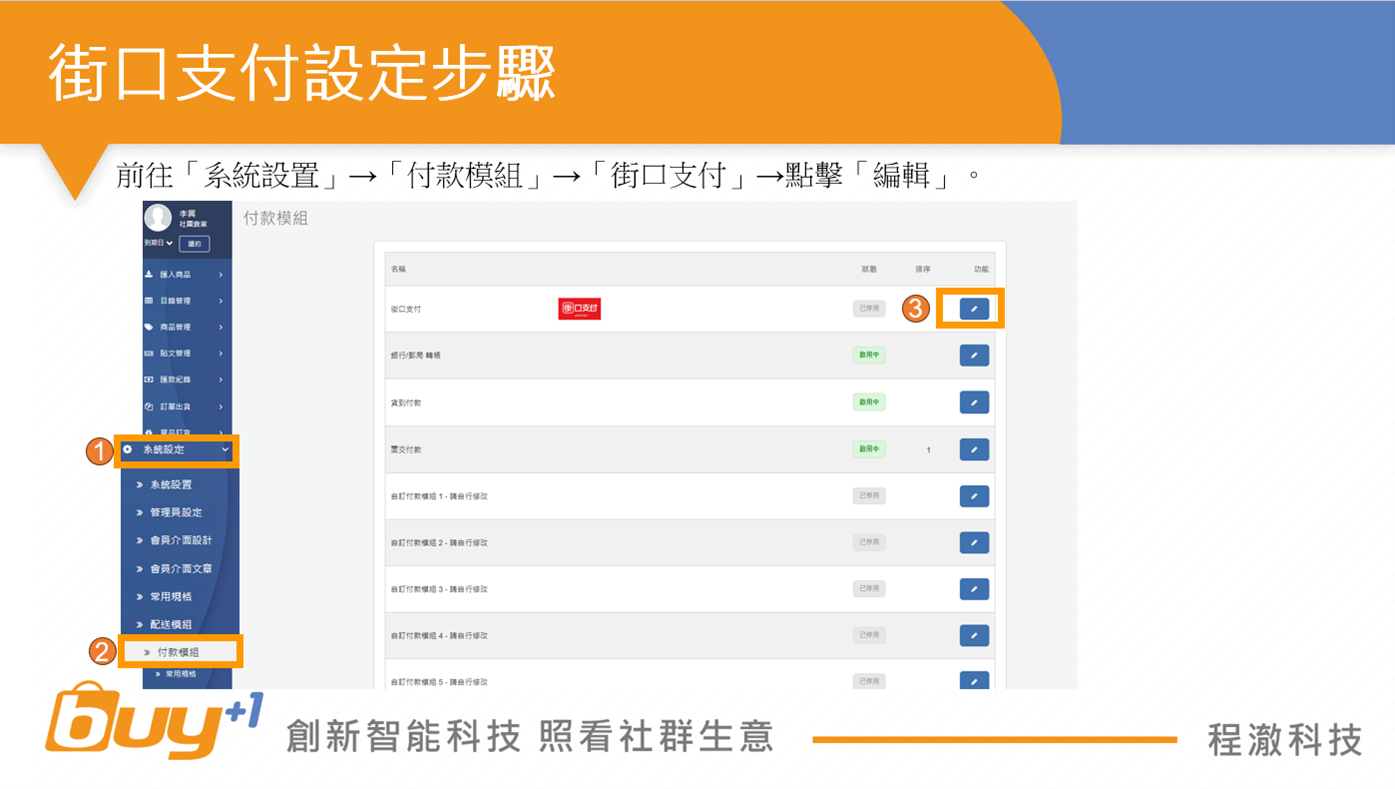
Task: Open edit for 面交付款 module
Action: [974, 449]
